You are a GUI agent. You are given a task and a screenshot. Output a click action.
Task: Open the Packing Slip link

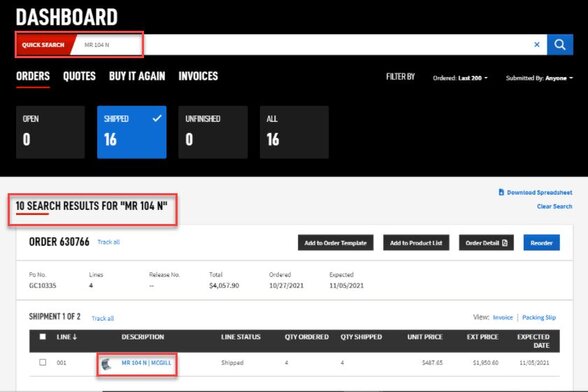pyautogui.click(x=539, y=317)
